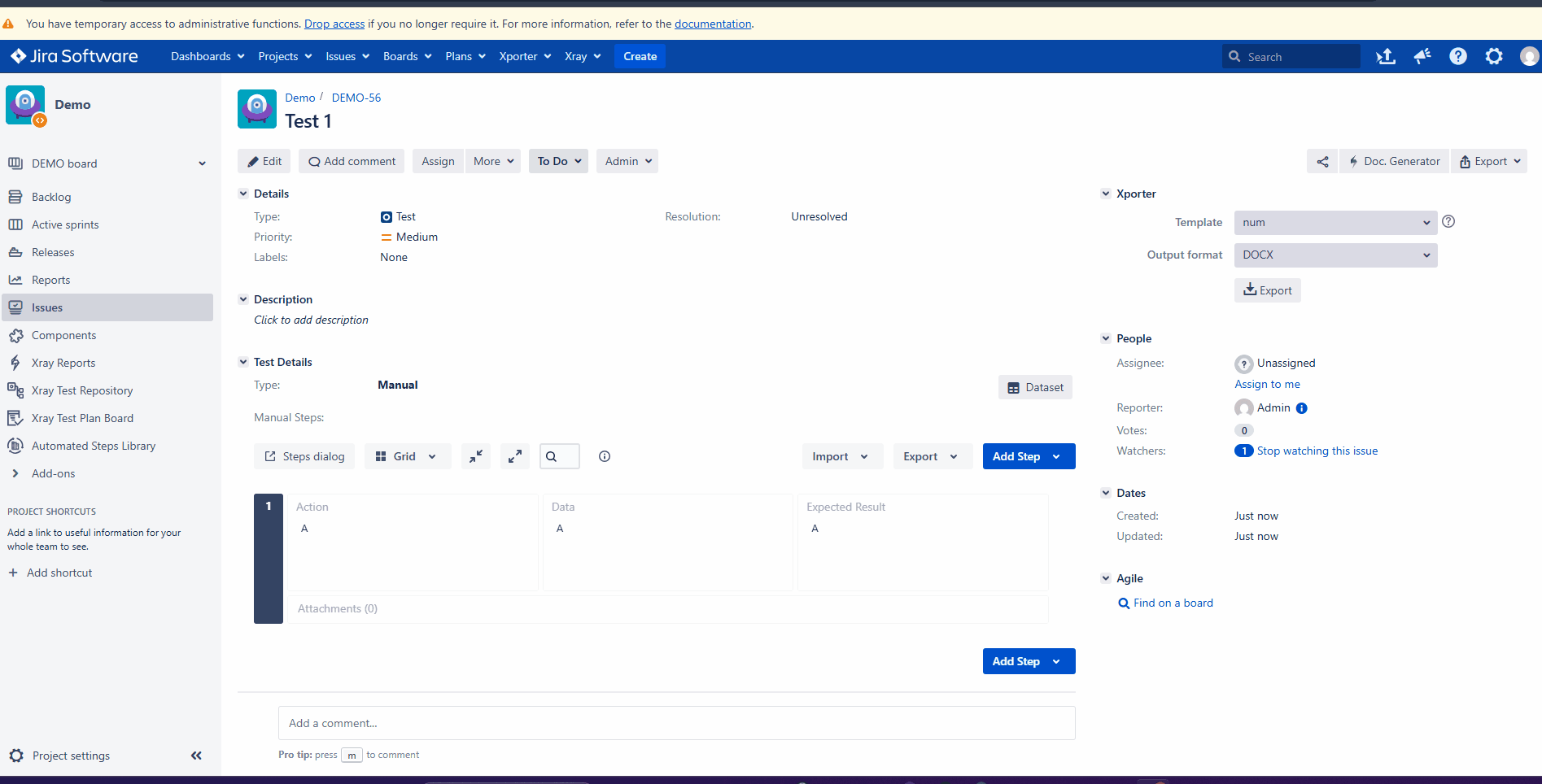Viewport: 1542px width, 784px height.
Task: Open Active sprints in sidebar
Action: pos(65,224)
